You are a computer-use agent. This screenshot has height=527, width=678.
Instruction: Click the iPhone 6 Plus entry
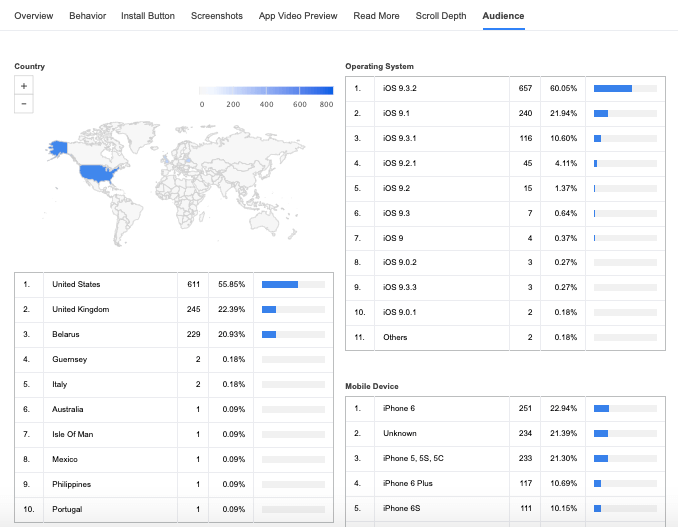(x=408, y=483)
